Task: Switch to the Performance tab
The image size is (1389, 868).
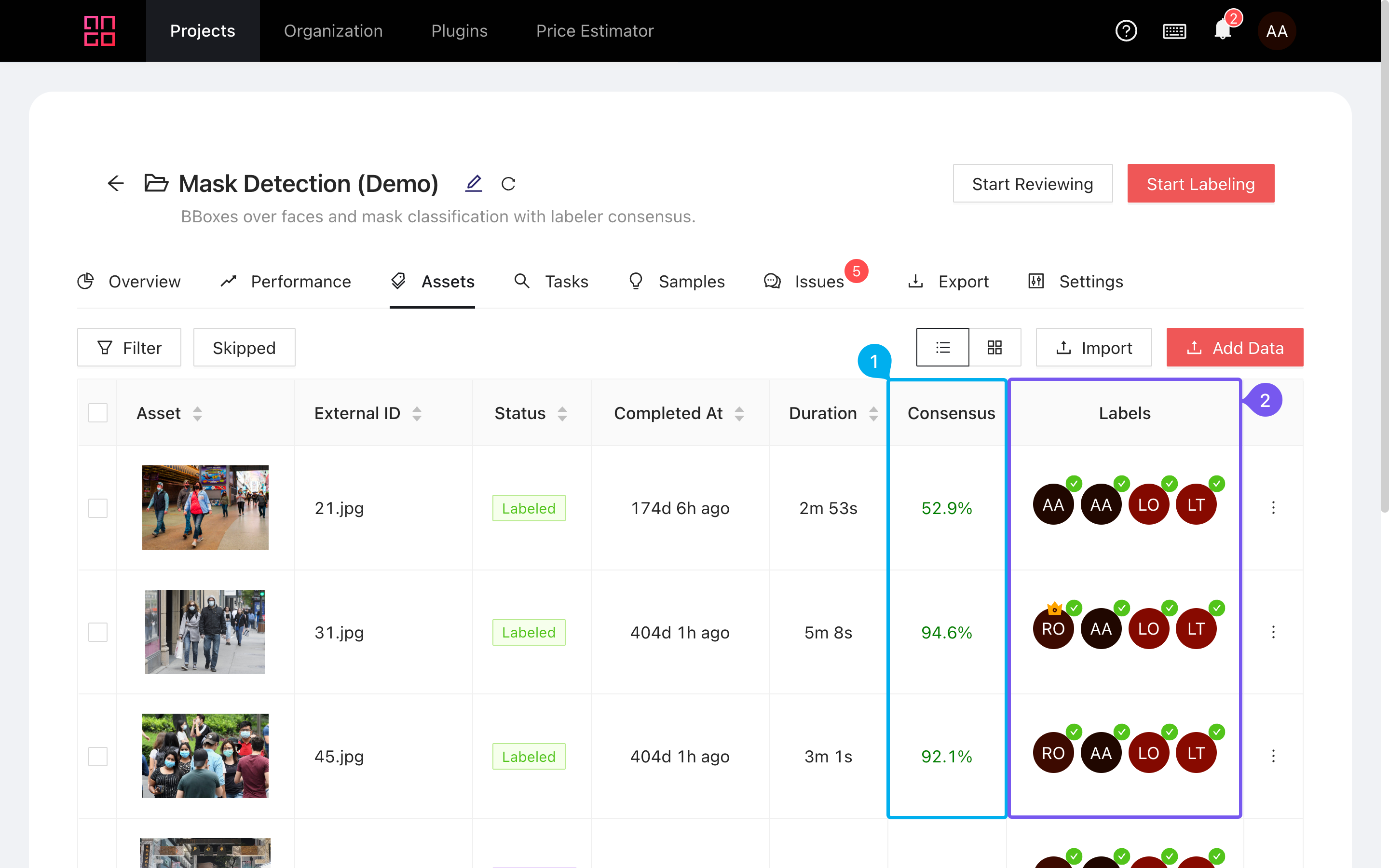Action: [285, 281]
